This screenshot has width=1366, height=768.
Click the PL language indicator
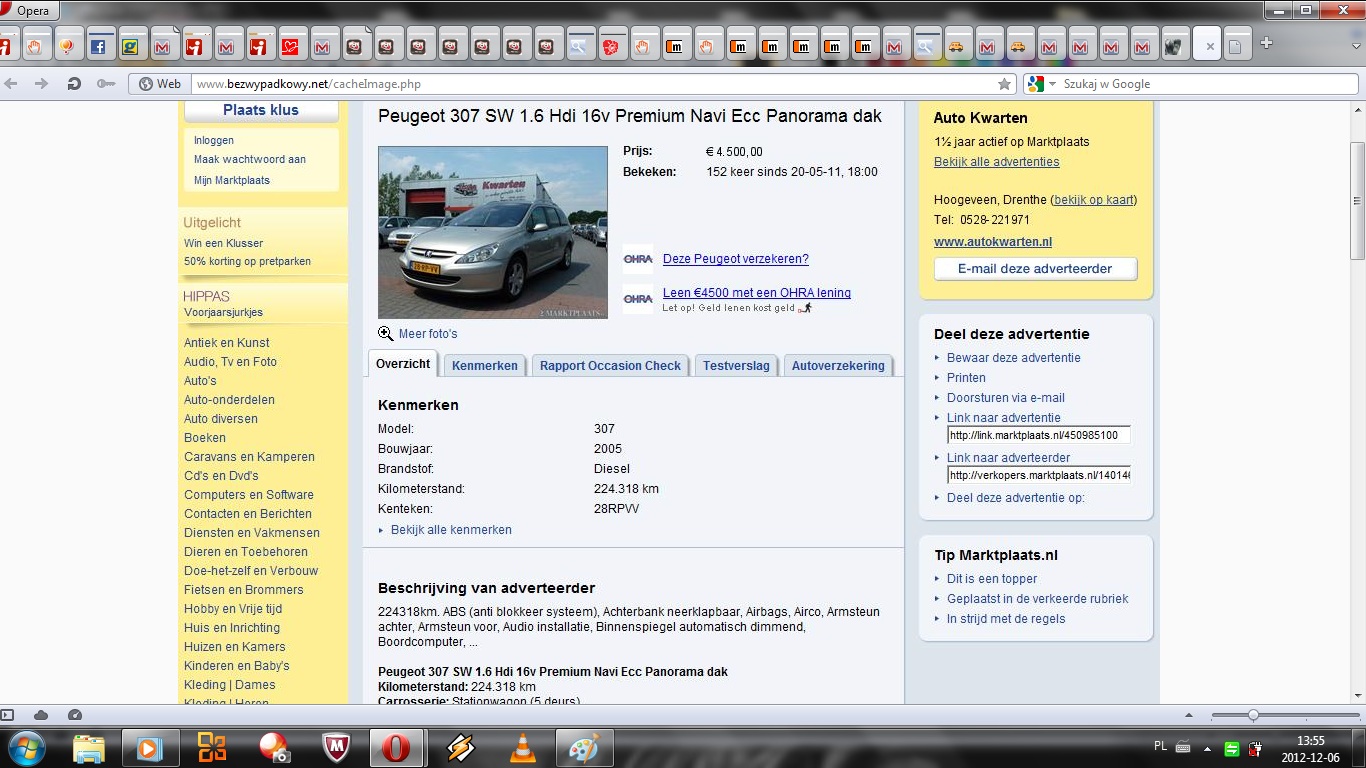[x=1160, y=747]
